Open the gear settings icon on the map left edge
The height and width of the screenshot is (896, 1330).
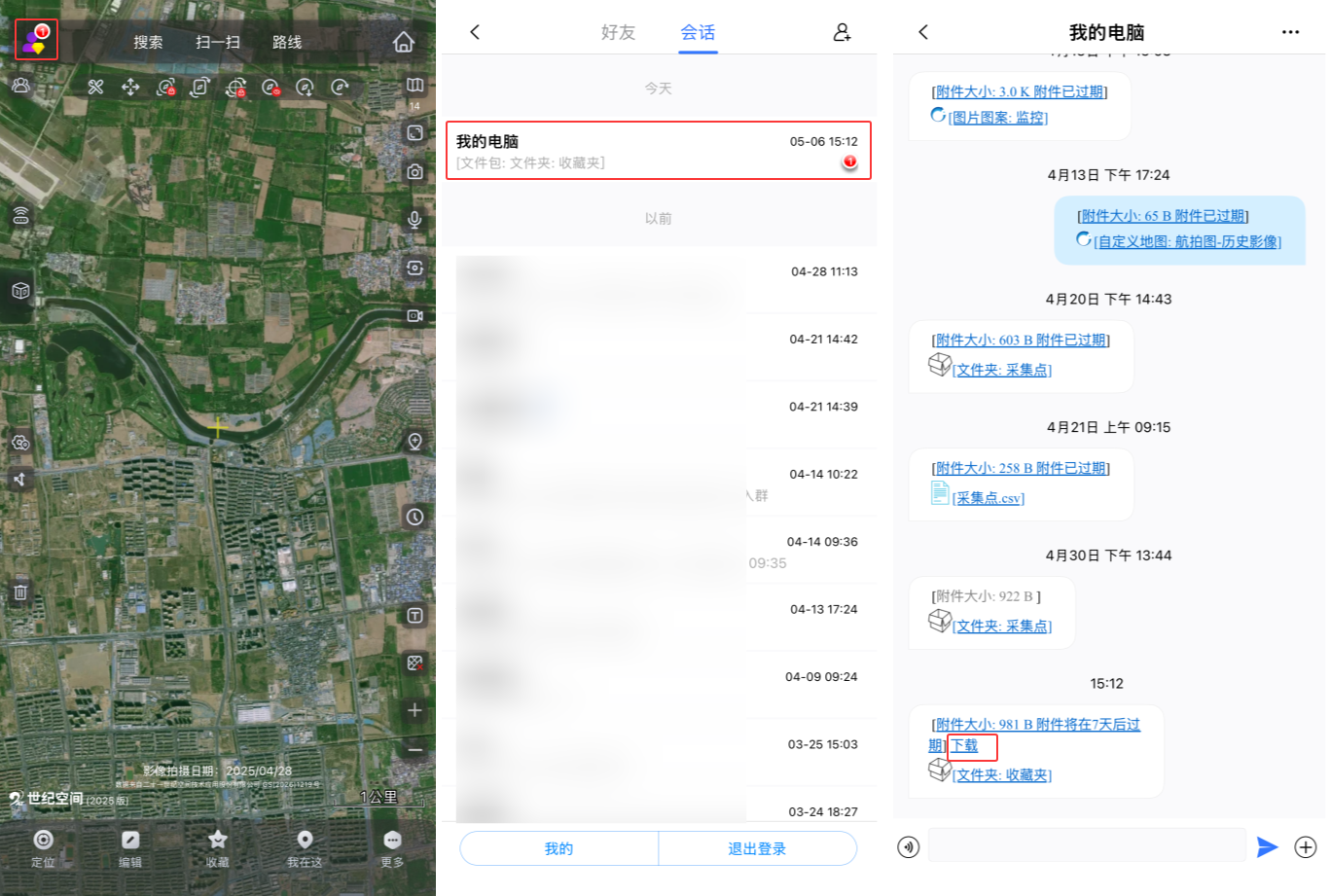[x=20, y=443]
